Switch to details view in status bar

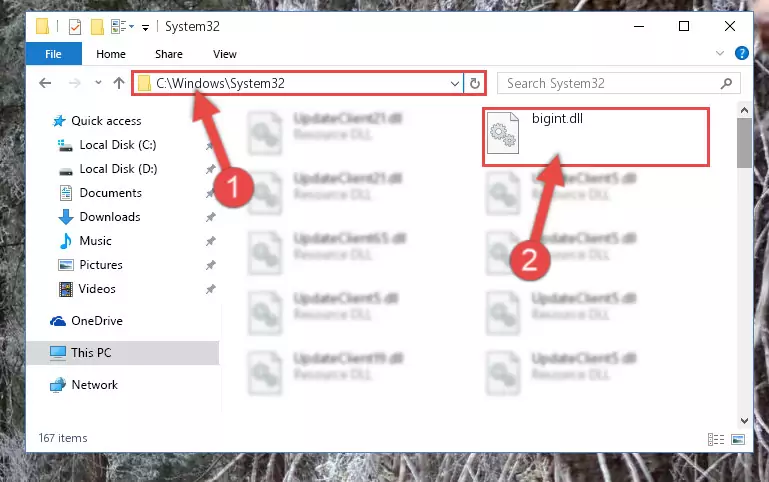click(716, 439)
